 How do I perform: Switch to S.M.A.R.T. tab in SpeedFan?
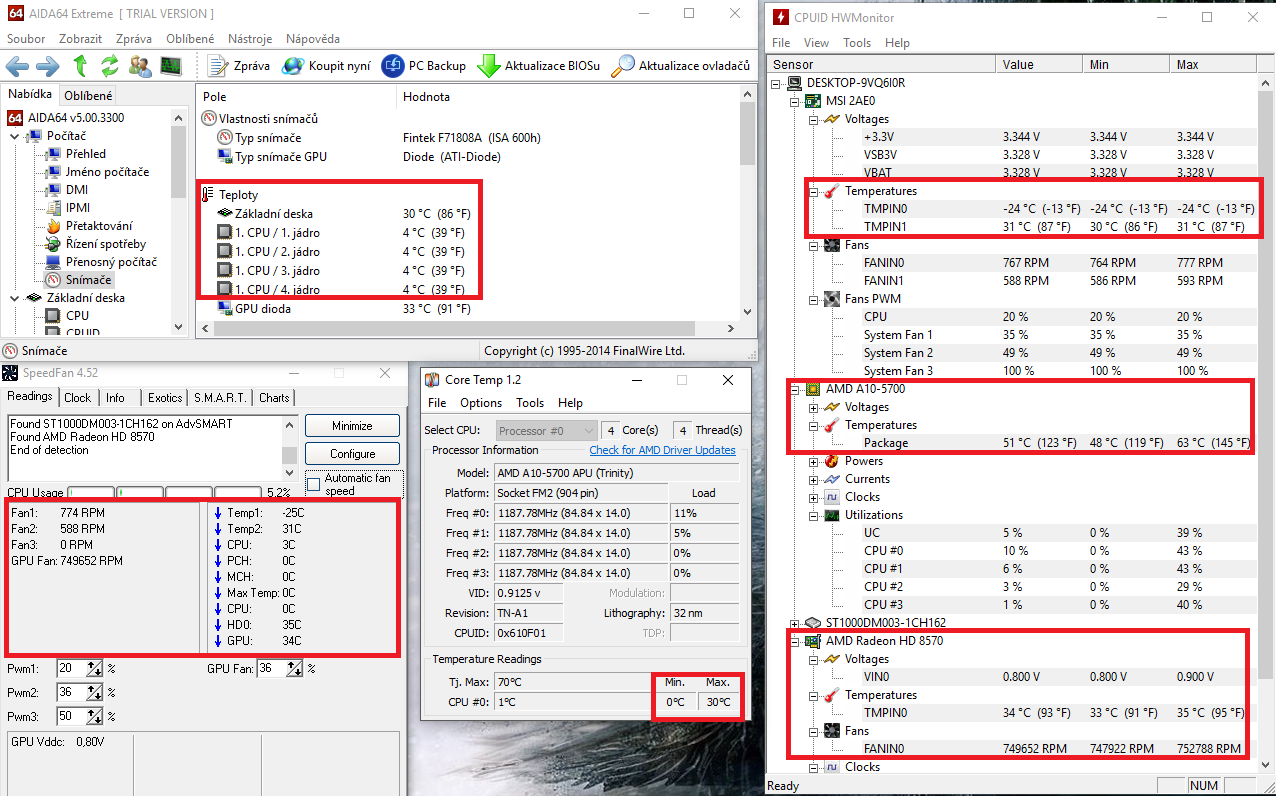[x=220, y=398]
